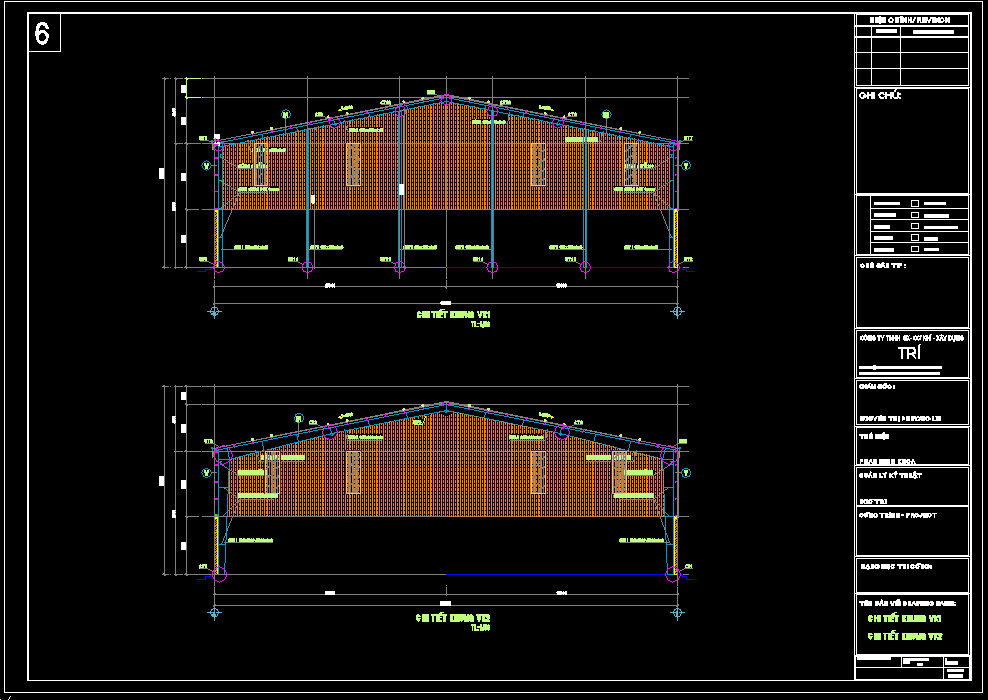Click the company name line above TRÍ
Viewport: 988px width, 700px height.
coord(911,338)
